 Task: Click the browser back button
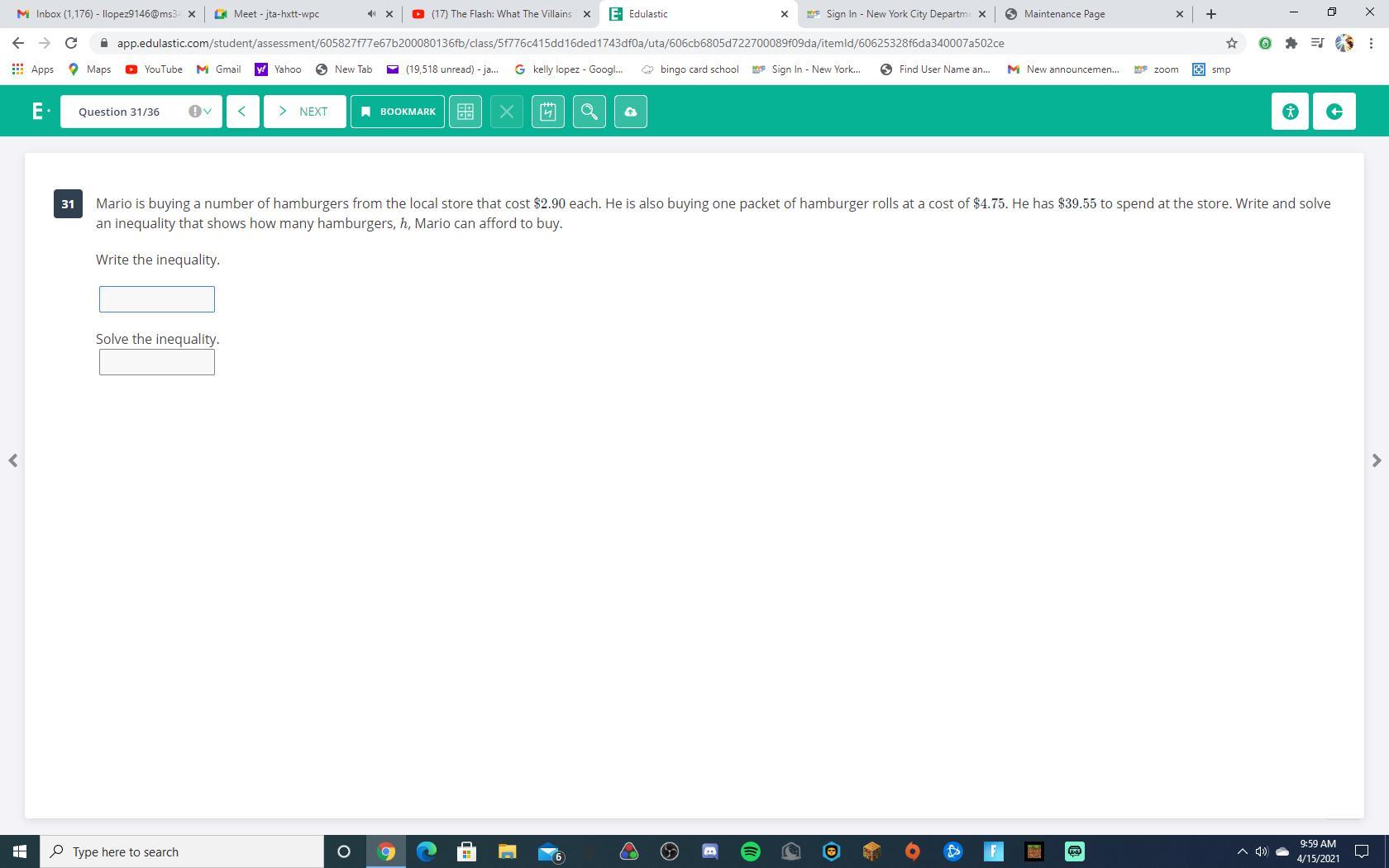click(x=18, y=43)
